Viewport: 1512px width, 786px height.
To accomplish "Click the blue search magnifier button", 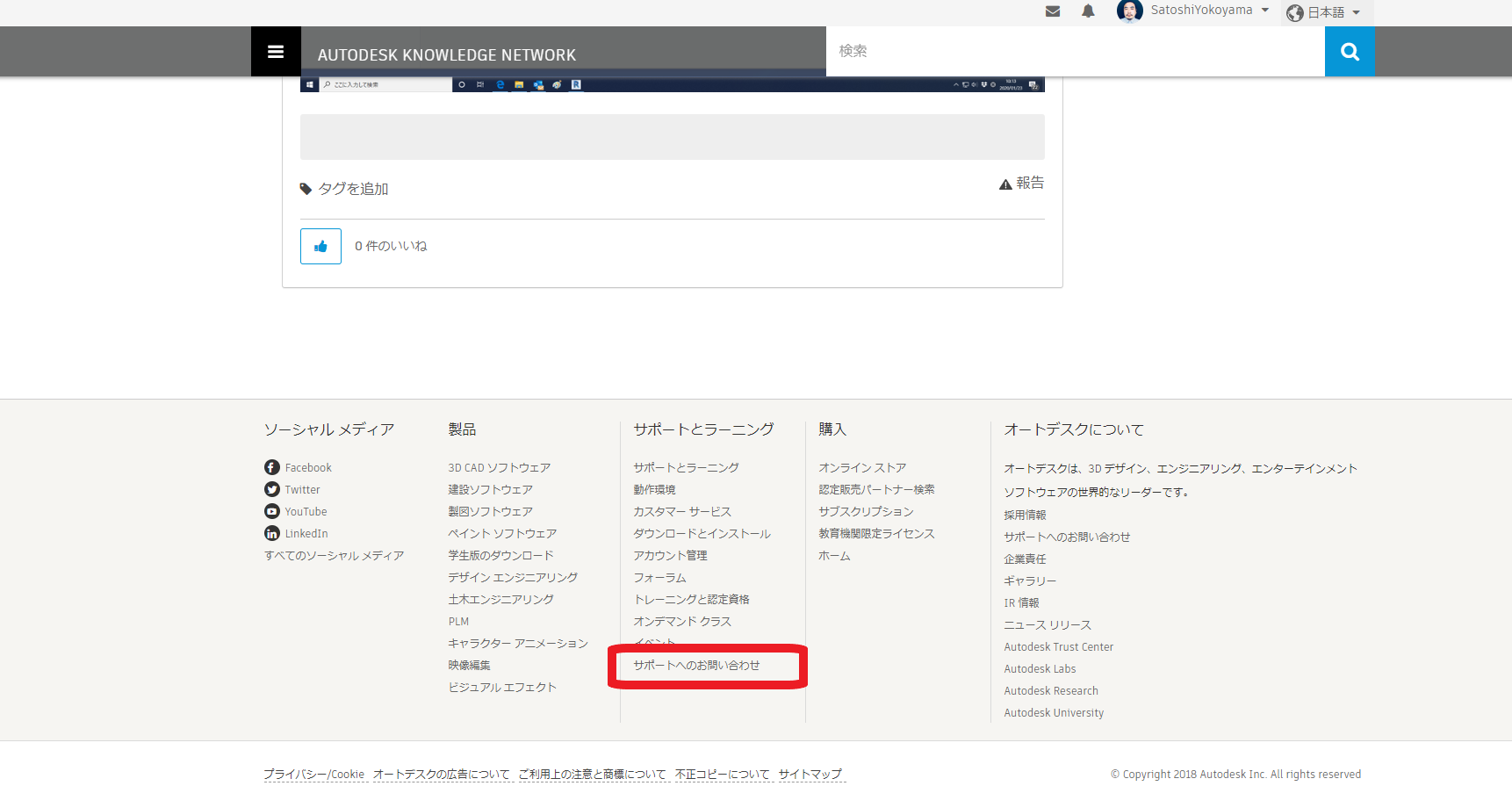I will 1350,52.
